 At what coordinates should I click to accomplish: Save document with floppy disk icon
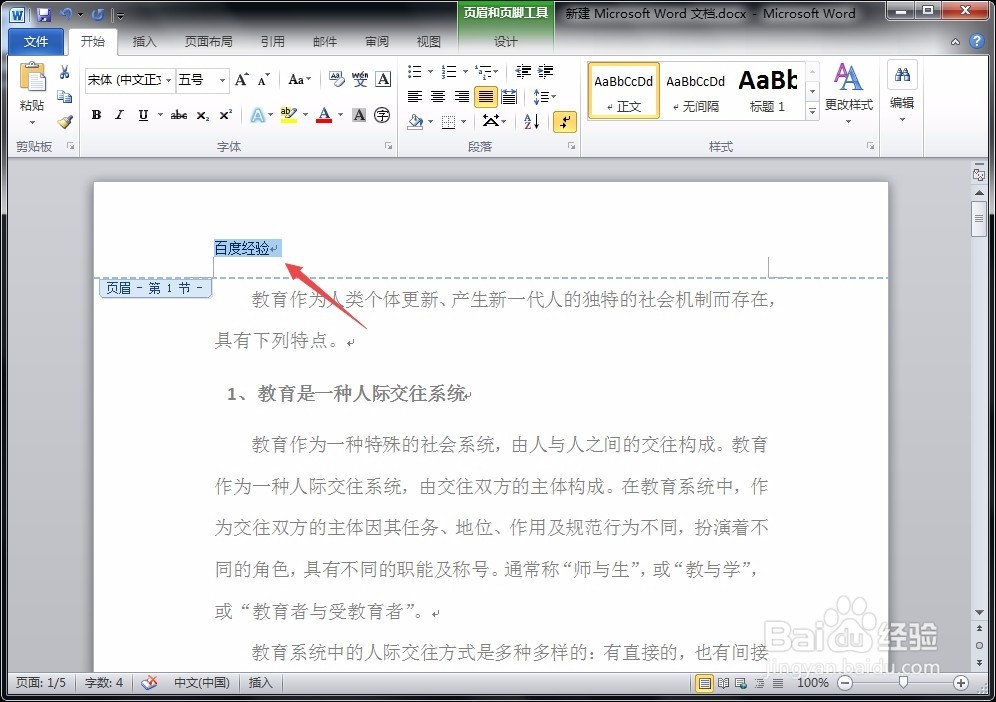coord(43,14)
